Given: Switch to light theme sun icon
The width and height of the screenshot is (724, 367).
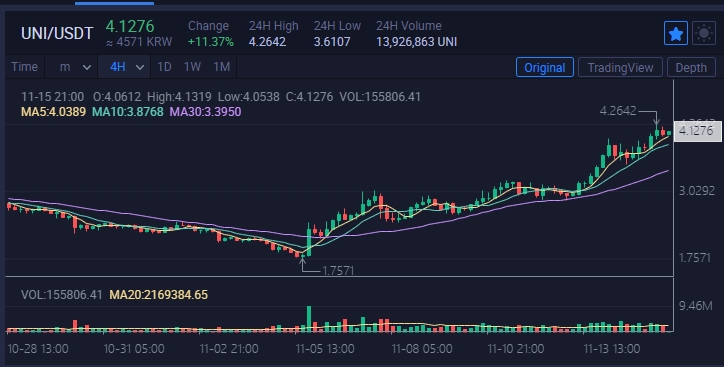Looking at the screenshot, I should point(704,33).
